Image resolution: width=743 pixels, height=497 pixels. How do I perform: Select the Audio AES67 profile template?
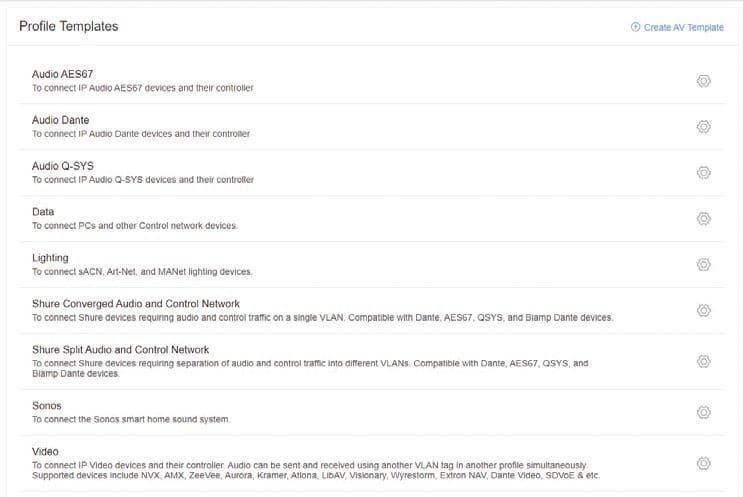pos(63,74)
